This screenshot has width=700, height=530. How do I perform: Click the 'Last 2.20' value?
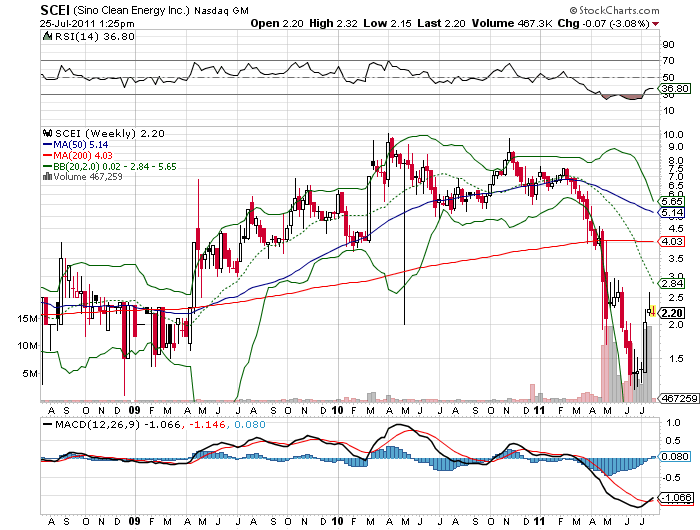pyautogui.click(x=442, y=23)
